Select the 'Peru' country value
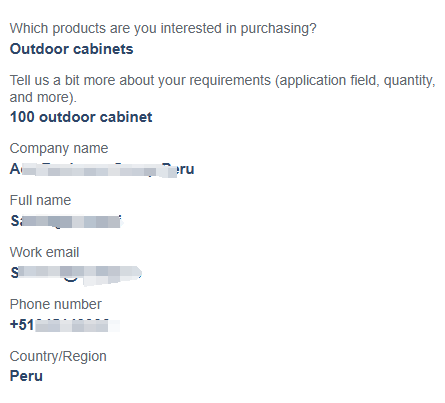 pos(26,376)
